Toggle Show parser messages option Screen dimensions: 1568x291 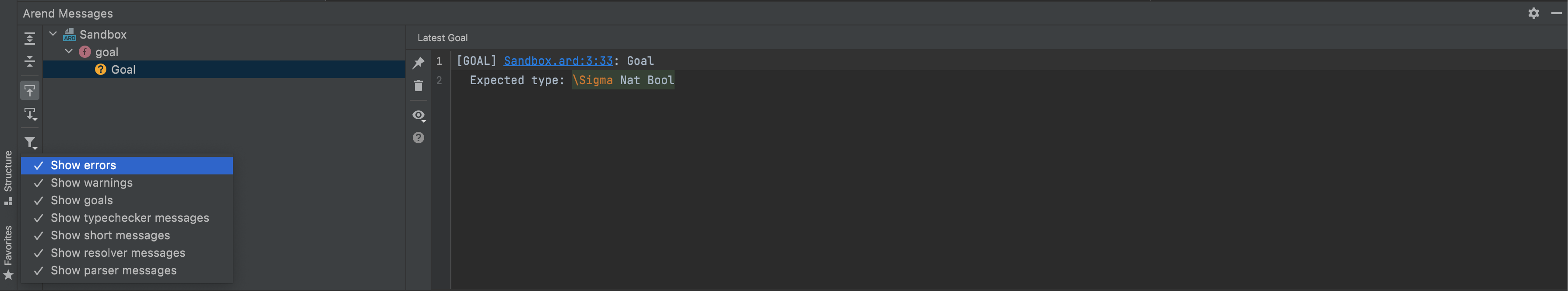tap(113, 270)
